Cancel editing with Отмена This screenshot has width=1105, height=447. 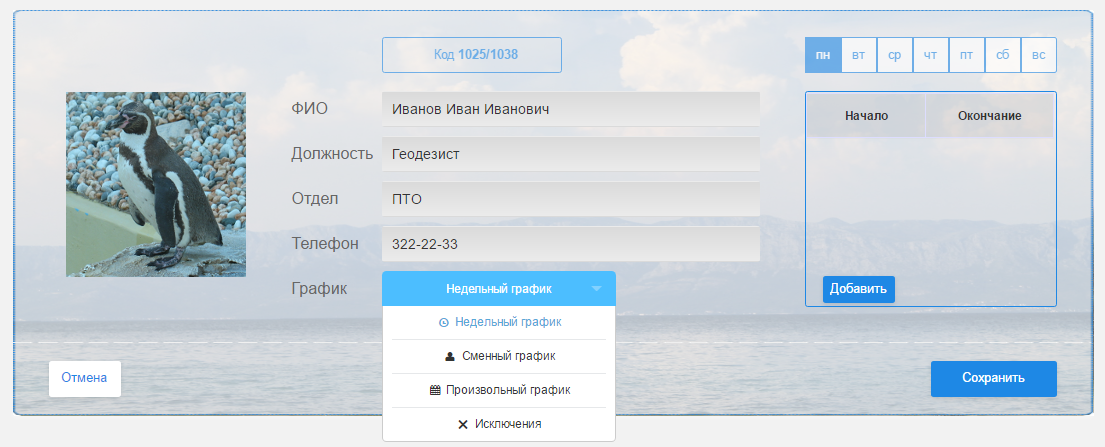pos(85,379)
